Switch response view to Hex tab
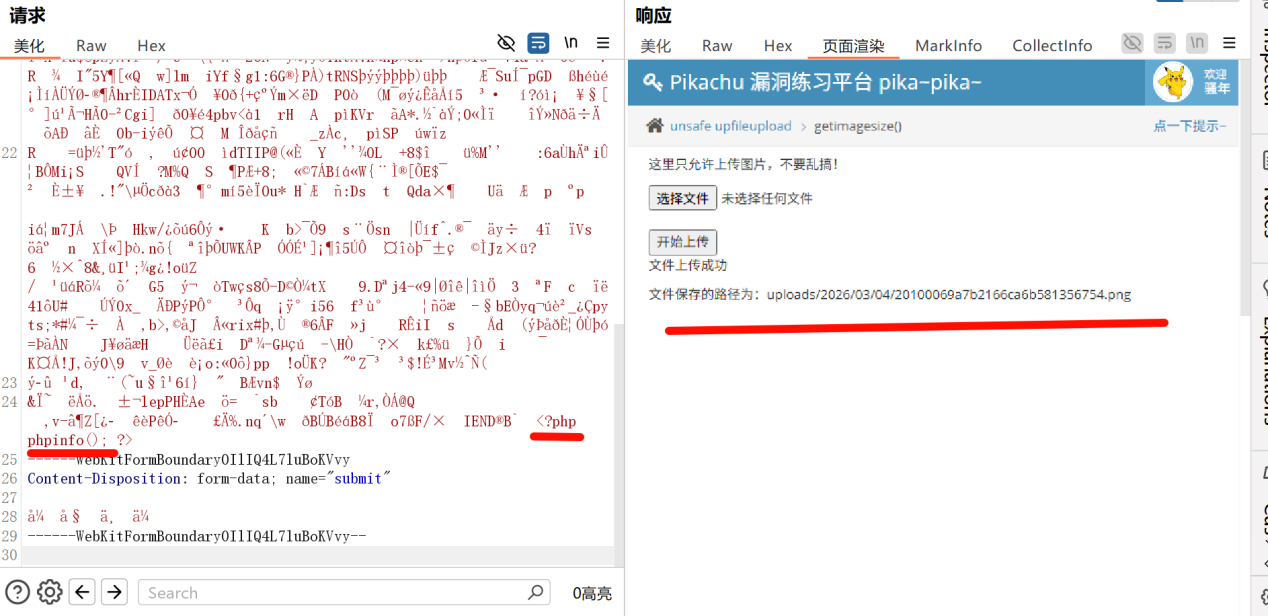 click(x=778, y=46)
